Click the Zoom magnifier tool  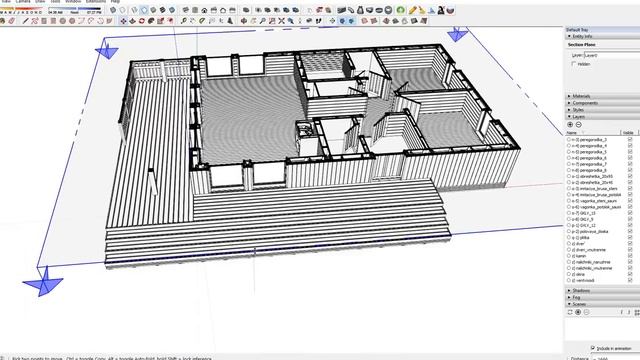tap(263, 21)
